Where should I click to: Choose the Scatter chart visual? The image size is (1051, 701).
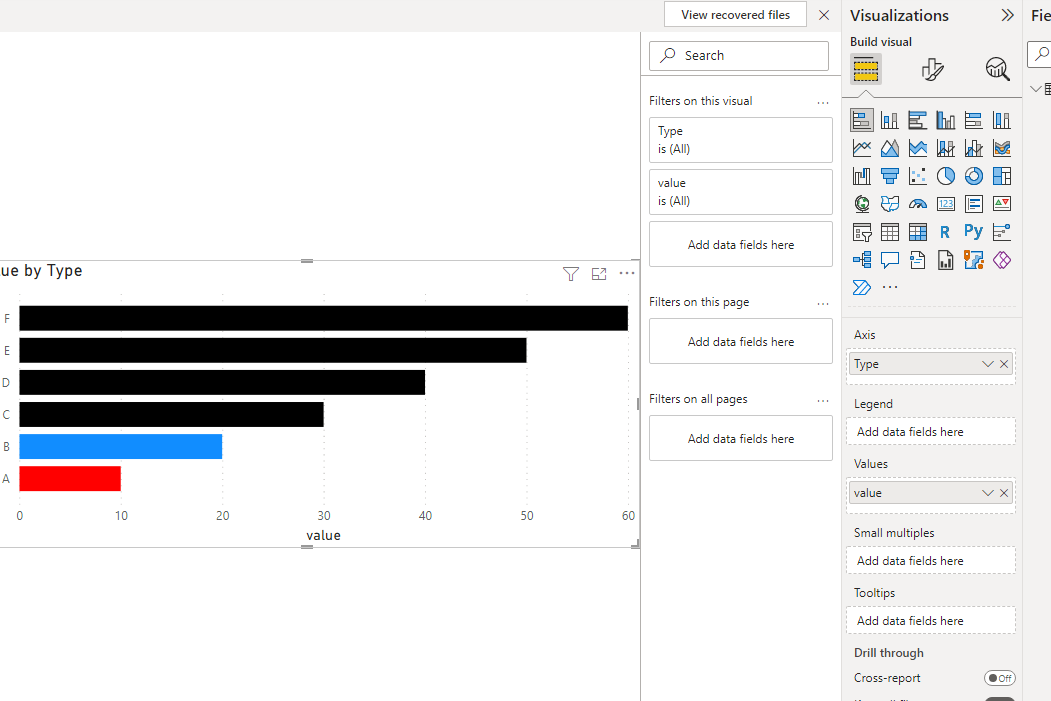pos(918,176)
